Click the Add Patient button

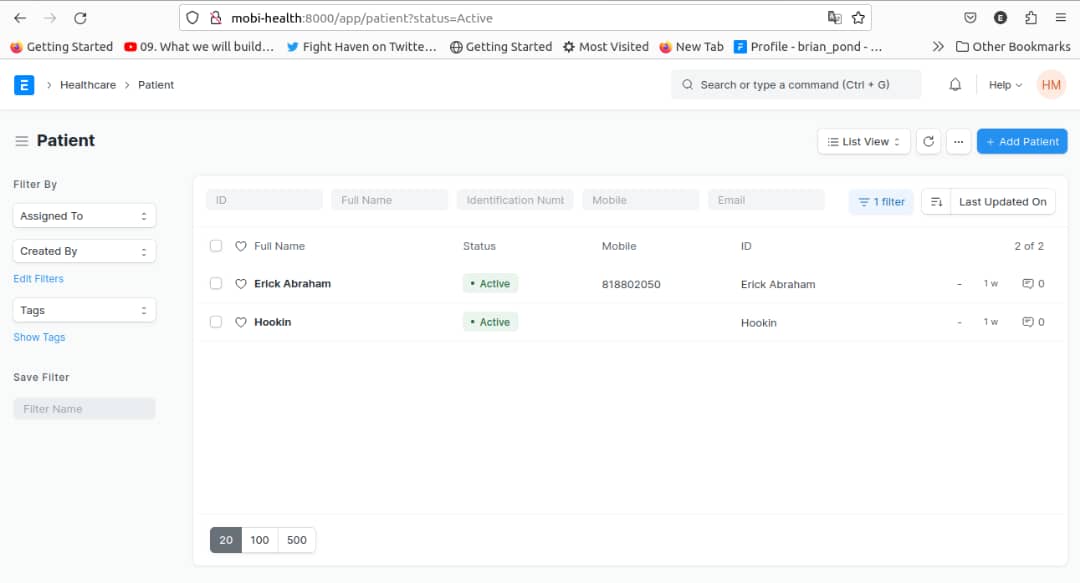pos(1022,141)
